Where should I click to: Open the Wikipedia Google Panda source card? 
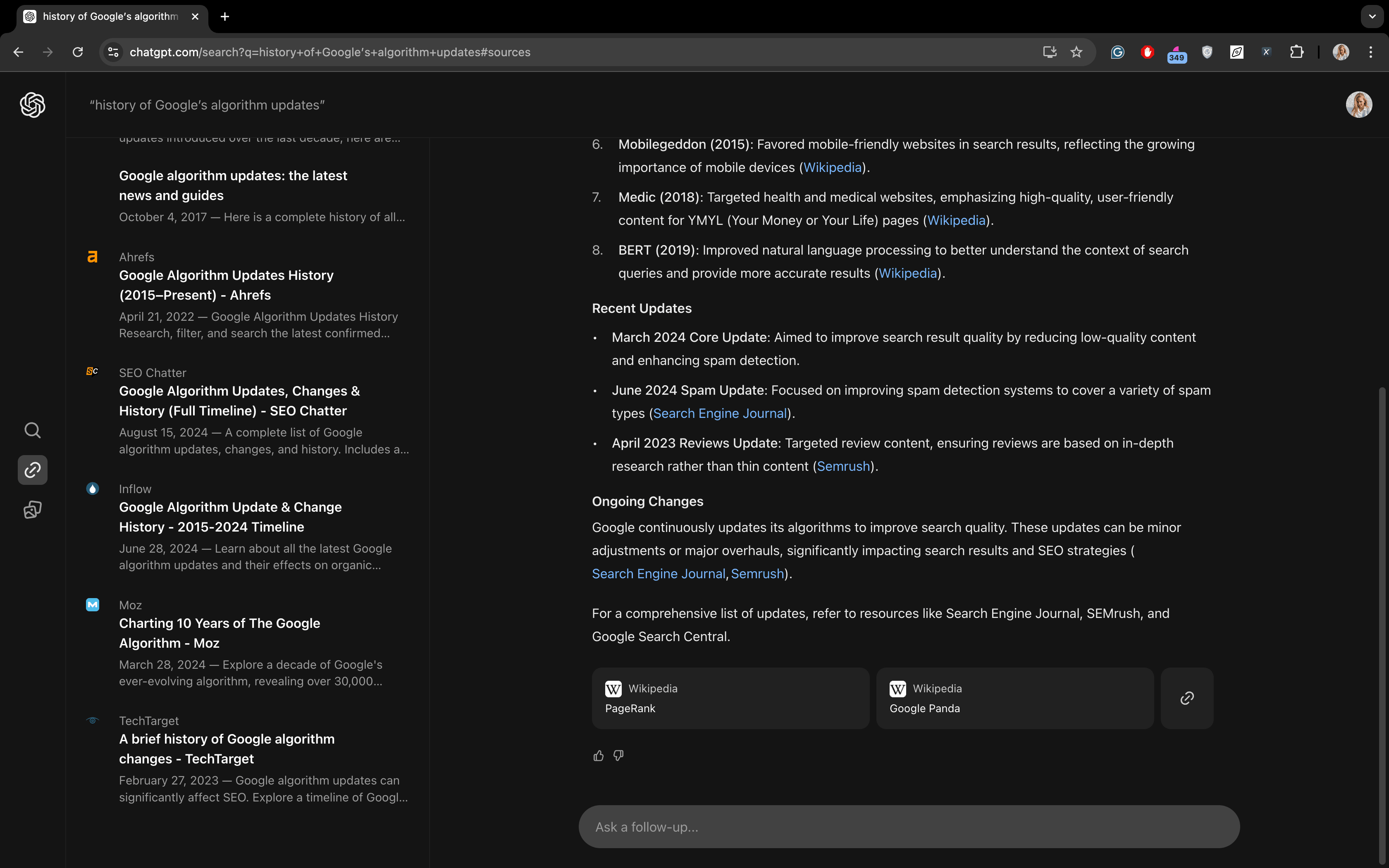point(1015,698)
